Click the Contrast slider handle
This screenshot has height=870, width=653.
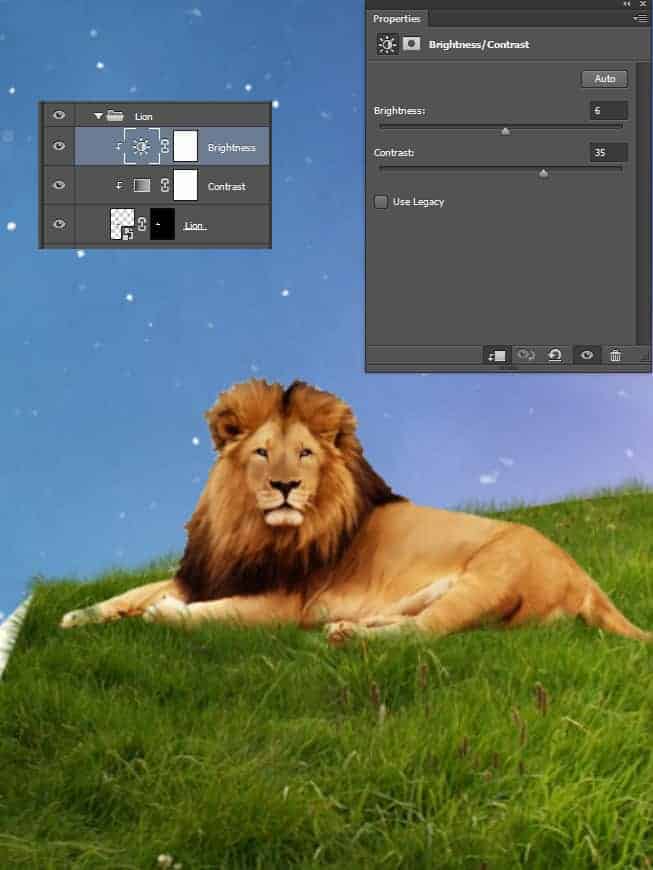(544, 173)
